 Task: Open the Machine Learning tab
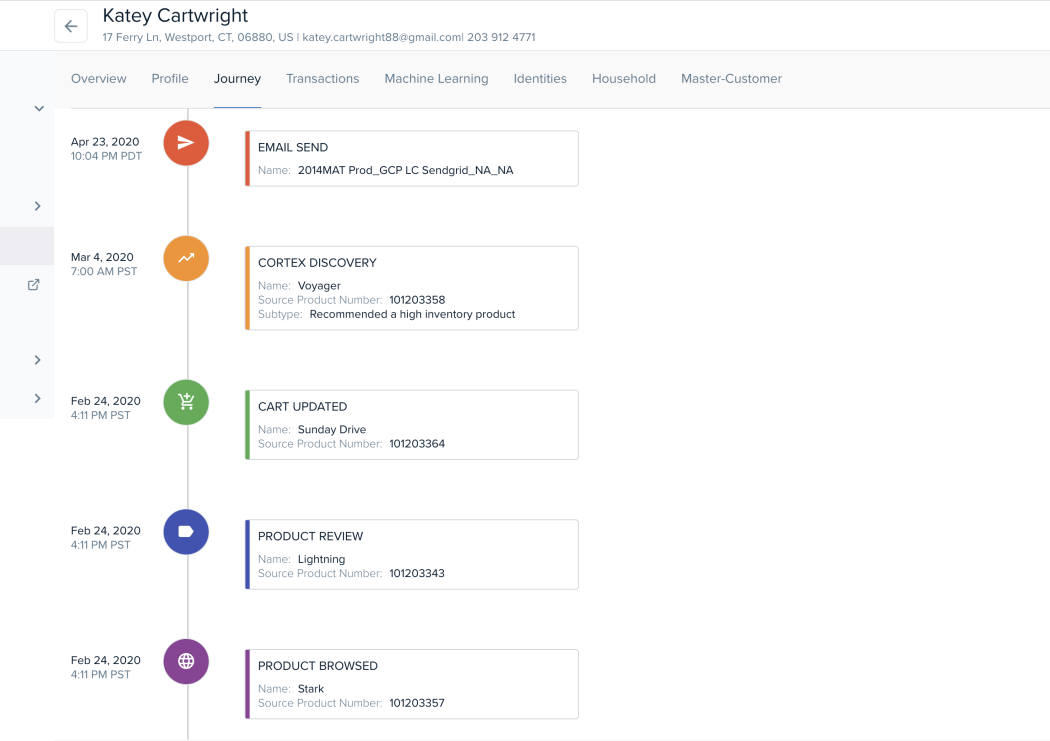(436, 79)
